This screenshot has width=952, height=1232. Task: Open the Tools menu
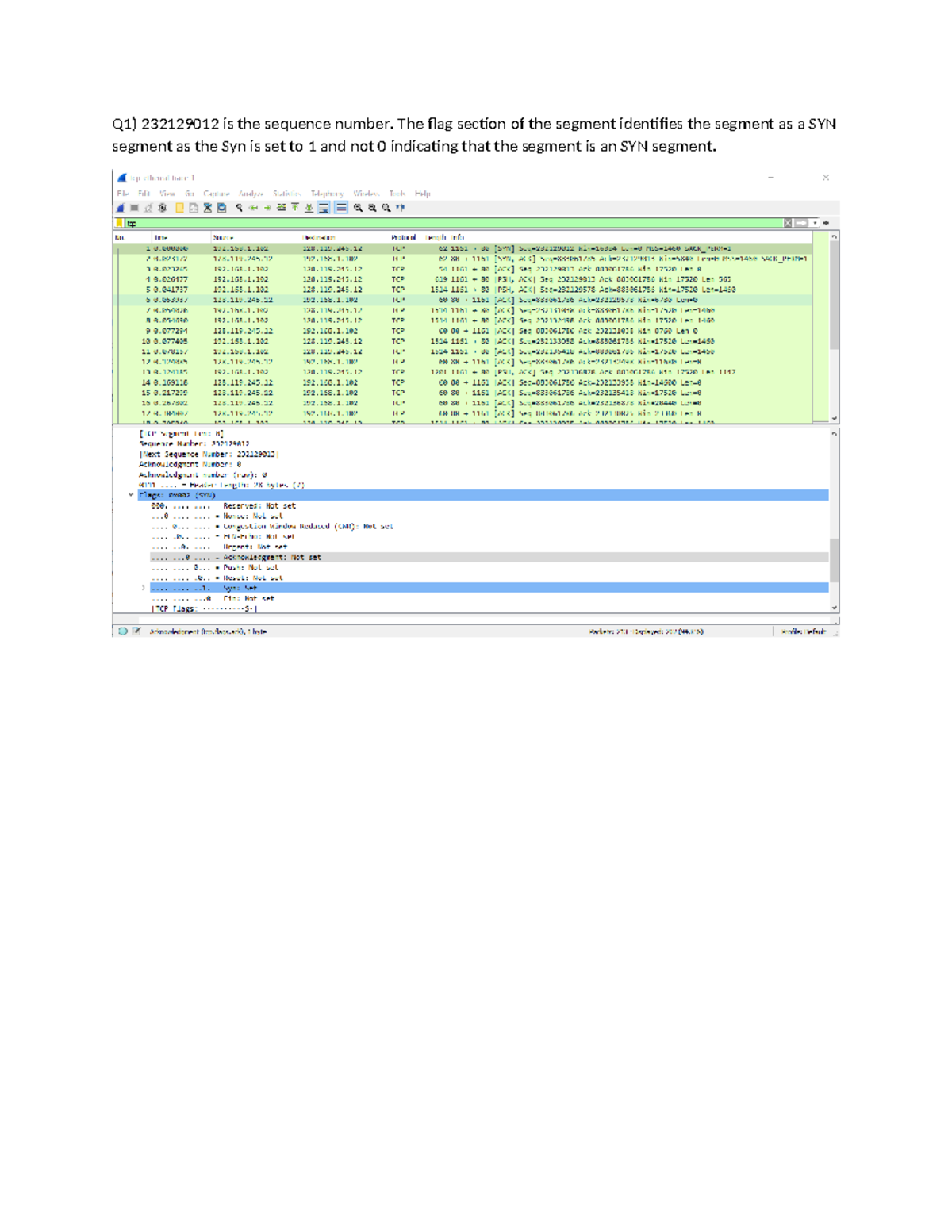pos(397,194)
